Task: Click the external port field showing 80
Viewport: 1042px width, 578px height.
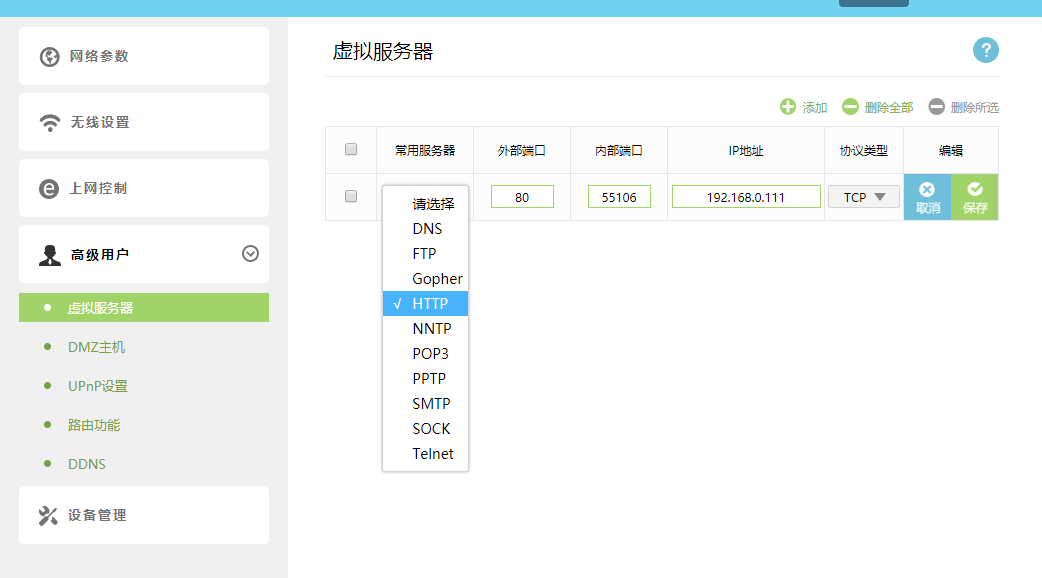Action: [x=522, y=197]
